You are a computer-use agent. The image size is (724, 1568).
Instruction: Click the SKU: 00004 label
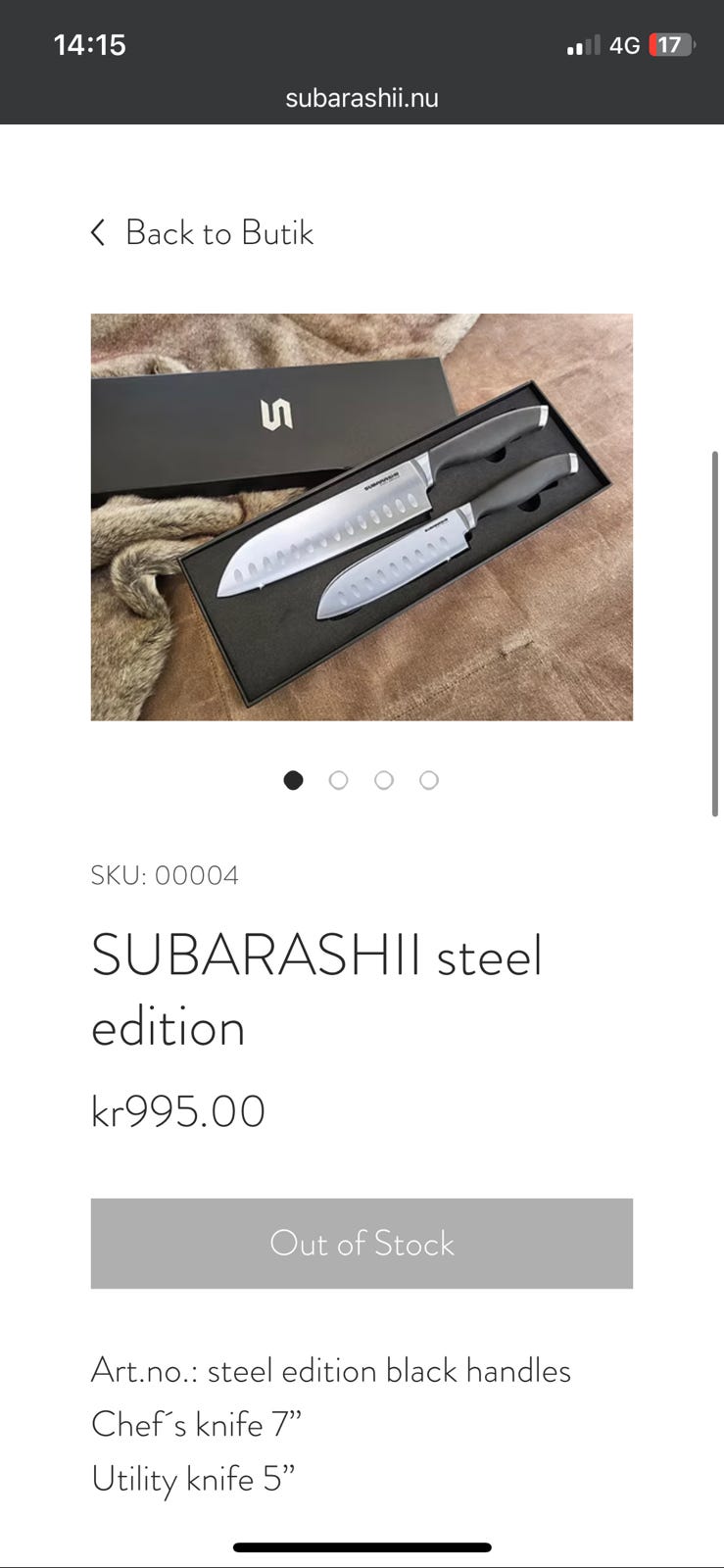[165, 875]
